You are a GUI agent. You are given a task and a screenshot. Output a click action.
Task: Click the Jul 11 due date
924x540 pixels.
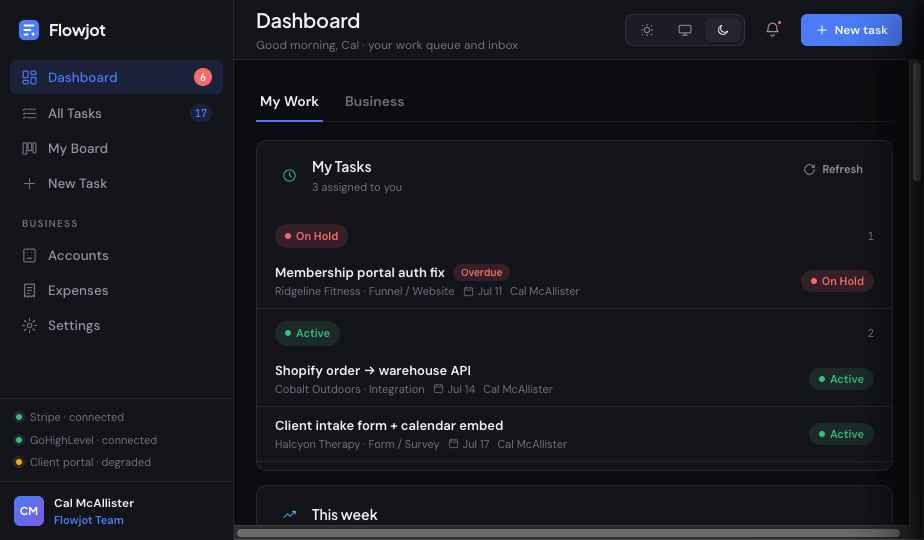[x=483, y=291]
